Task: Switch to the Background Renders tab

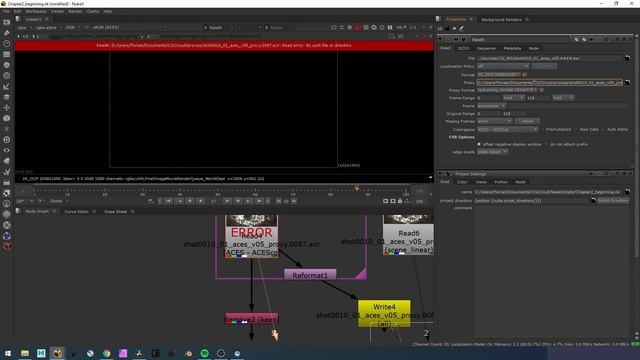Action: click(501, 20)
